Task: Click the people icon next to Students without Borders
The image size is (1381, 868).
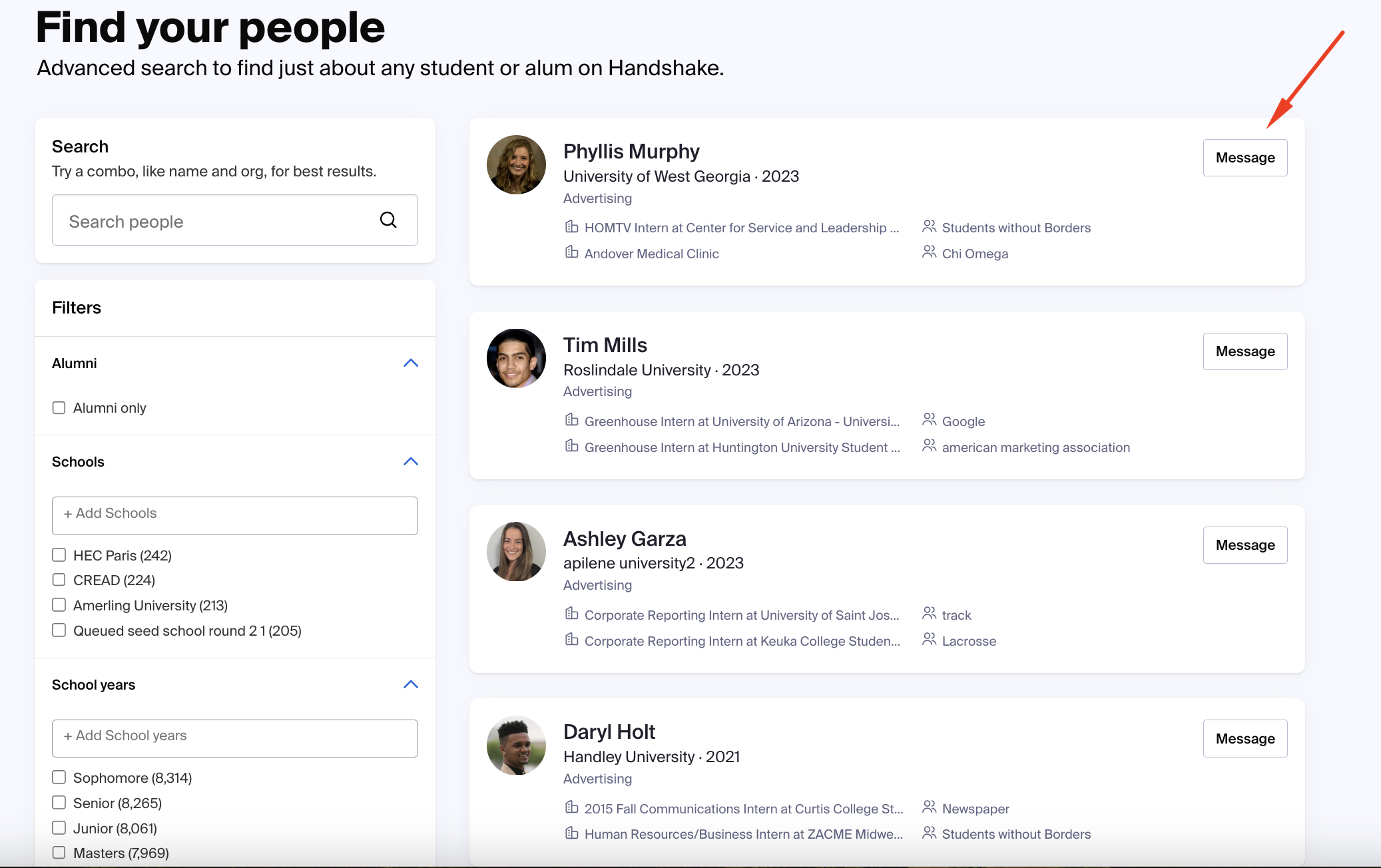Action: [x=929, y=226]
